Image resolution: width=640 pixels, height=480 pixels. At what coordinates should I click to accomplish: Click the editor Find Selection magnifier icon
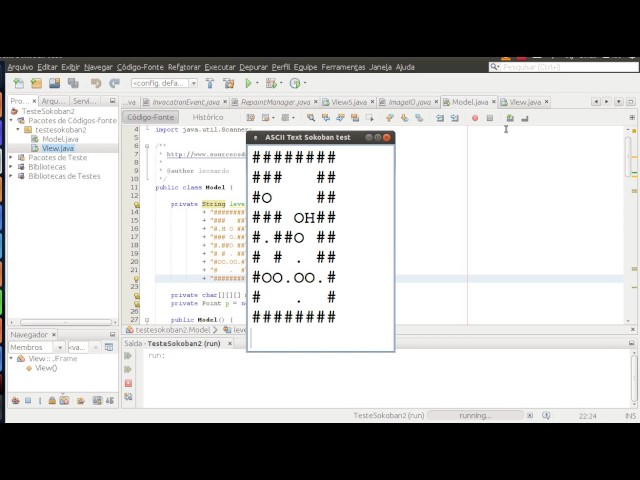311,118
